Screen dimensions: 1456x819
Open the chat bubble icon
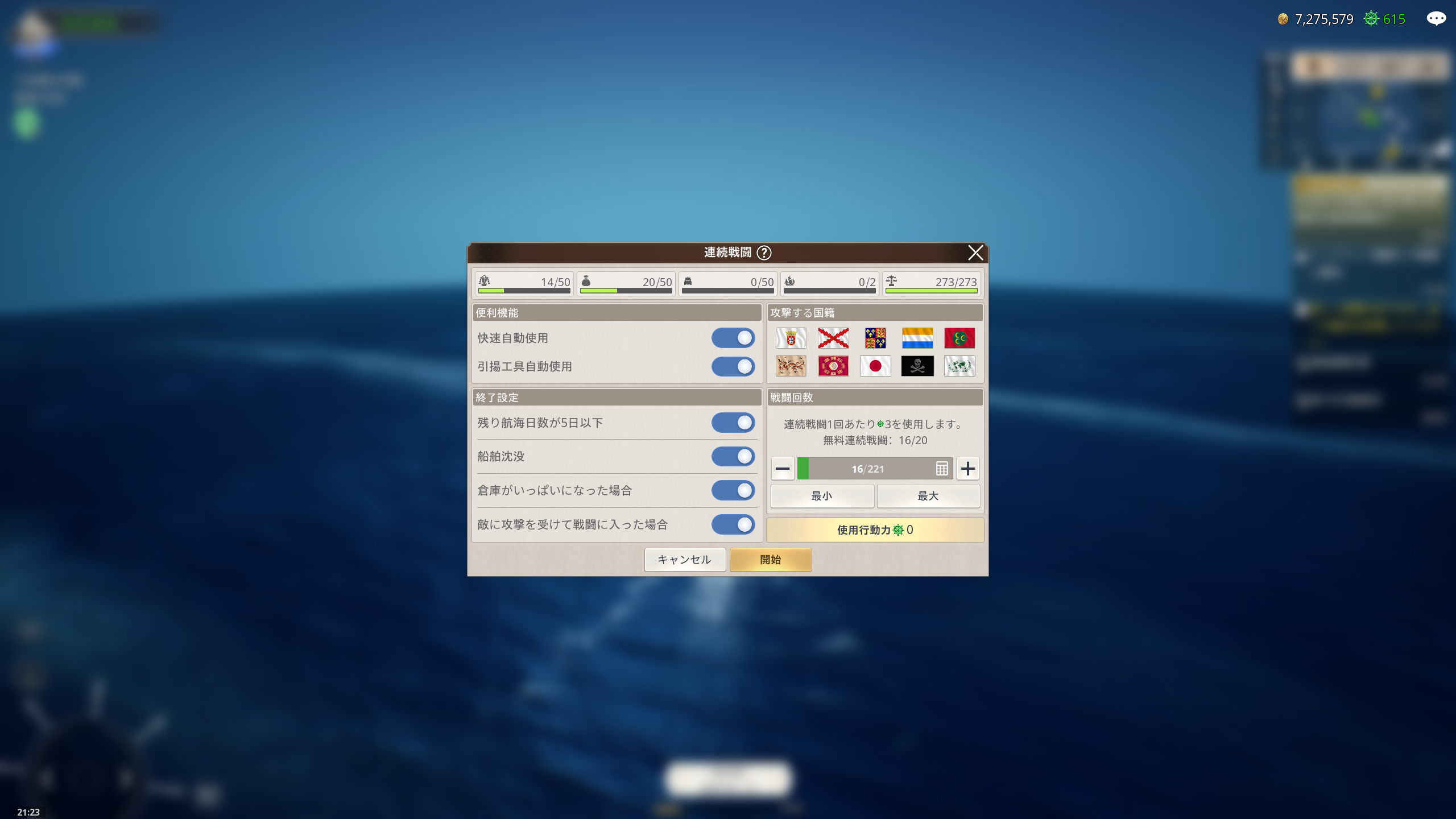(x=1436, y=19)
